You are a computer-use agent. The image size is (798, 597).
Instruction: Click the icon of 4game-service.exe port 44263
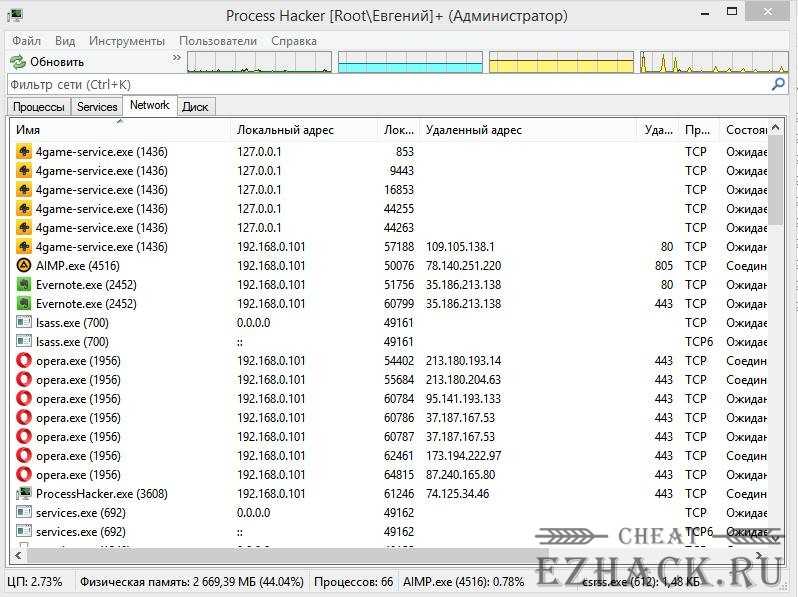24,228
